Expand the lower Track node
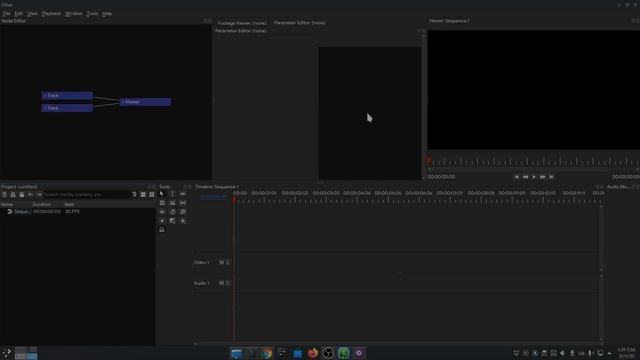The height and width of the screenshot is (360, 640). click(45, 108)
